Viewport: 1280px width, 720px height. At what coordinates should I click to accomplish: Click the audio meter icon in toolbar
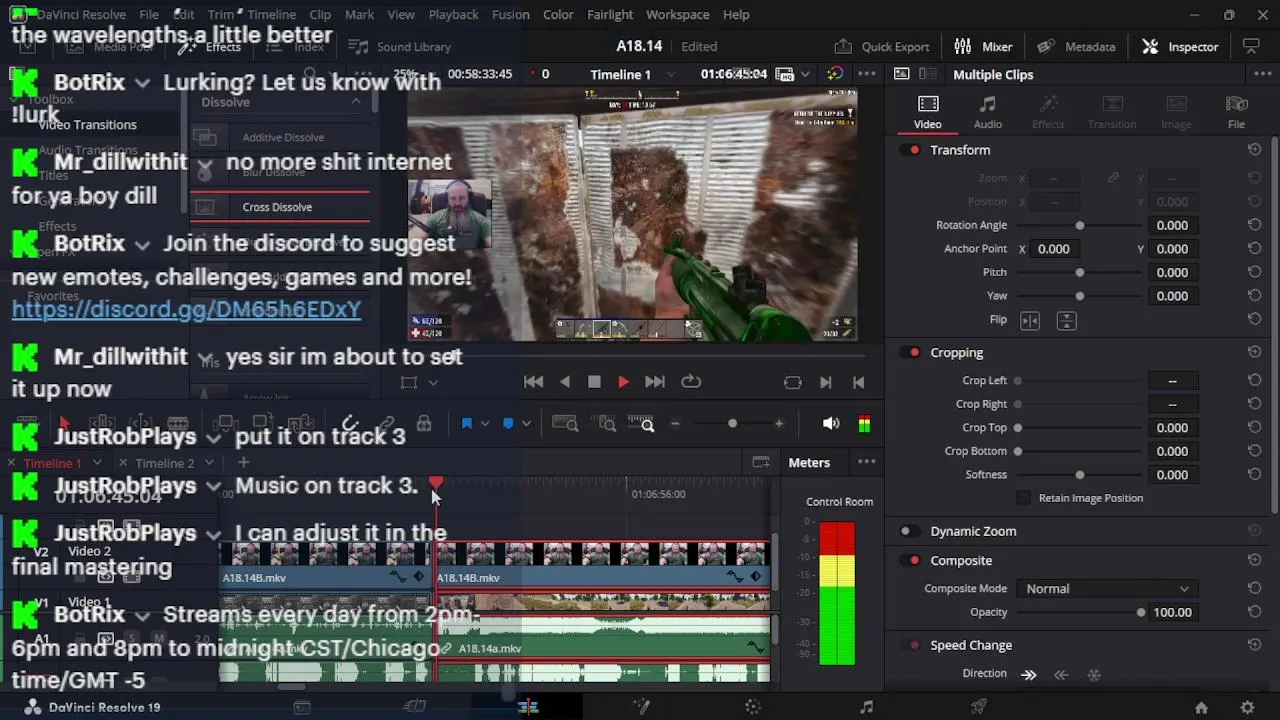[x=864, y=424]
